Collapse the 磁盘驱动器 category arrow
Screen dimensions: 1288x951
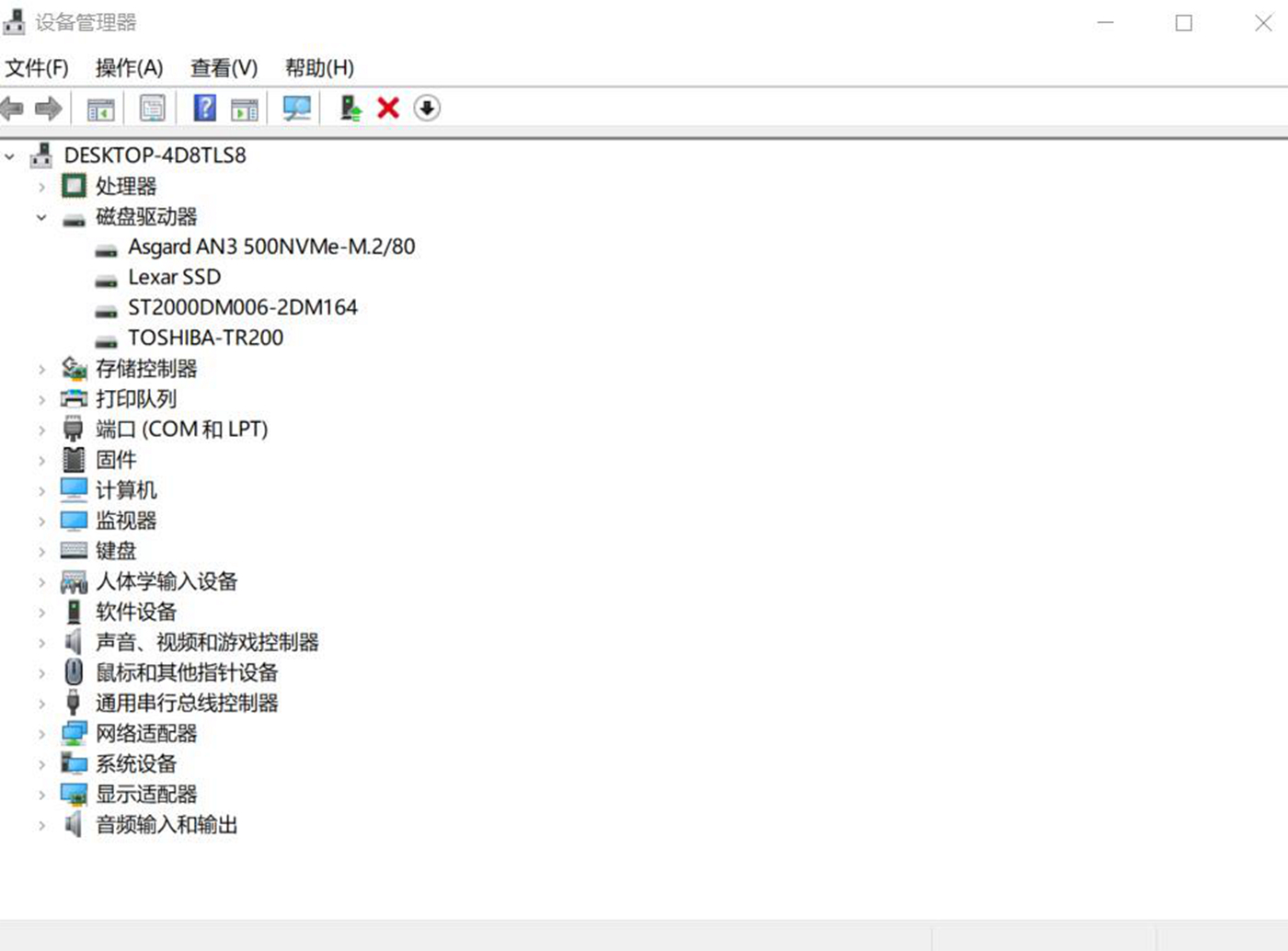[41, 217]
